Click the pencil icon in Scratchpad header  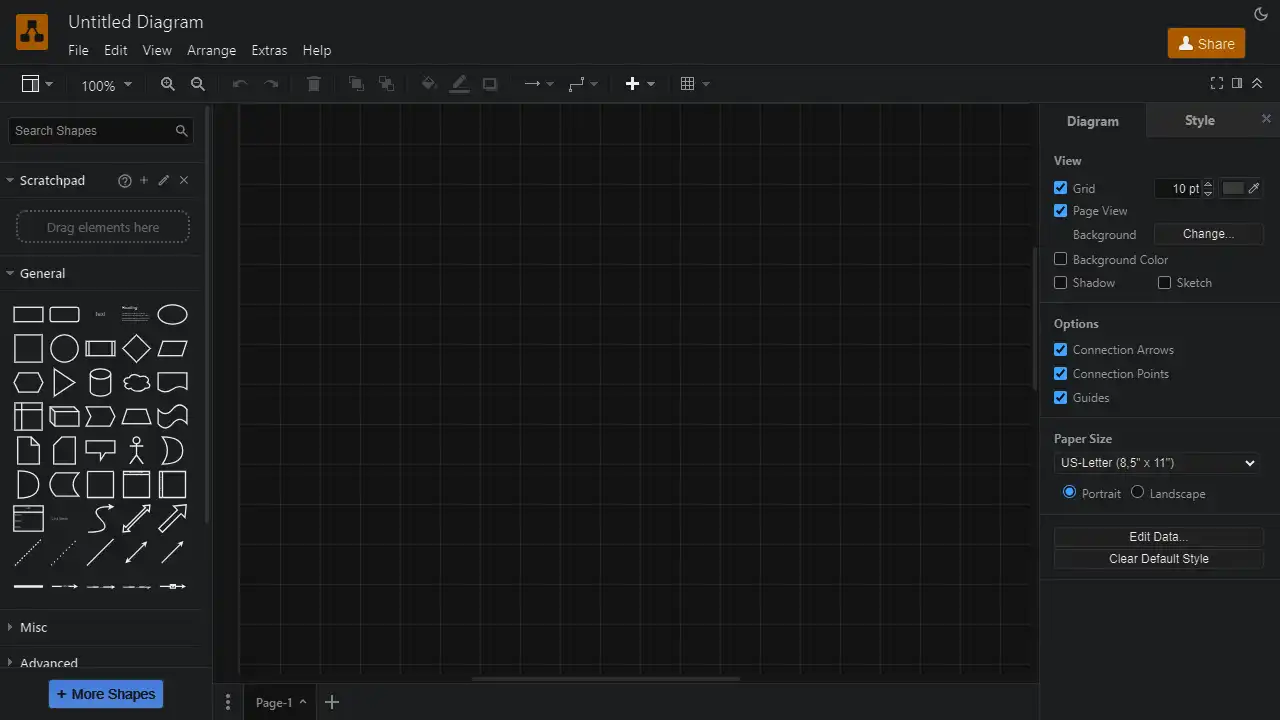click(x=163, y=180)
